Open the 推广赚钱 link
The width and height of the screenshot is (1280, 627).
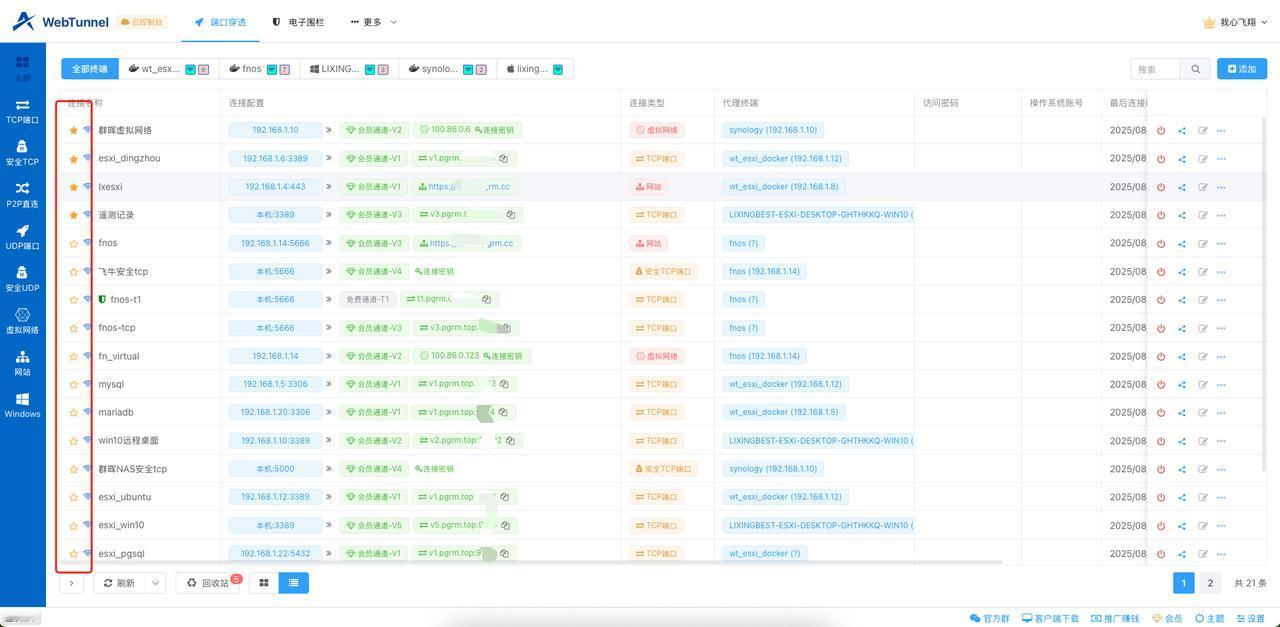tap(1115, 619)
